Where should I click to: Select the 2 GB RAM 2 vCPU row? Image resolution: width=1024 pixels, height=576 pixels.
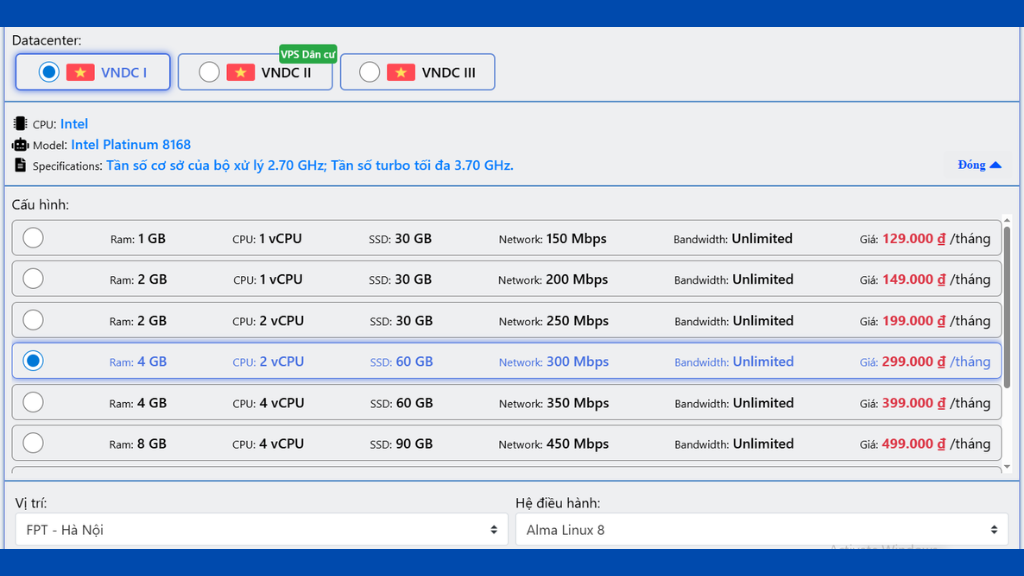(33, 320)
